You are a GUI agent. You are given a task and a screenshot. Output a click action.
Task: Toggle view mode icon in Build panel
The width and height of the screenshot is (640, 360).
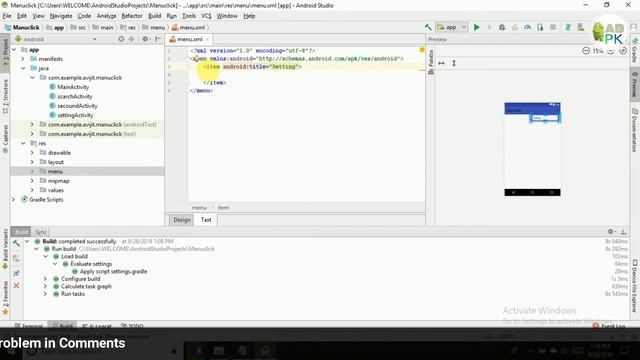click(x=16, y=258)
